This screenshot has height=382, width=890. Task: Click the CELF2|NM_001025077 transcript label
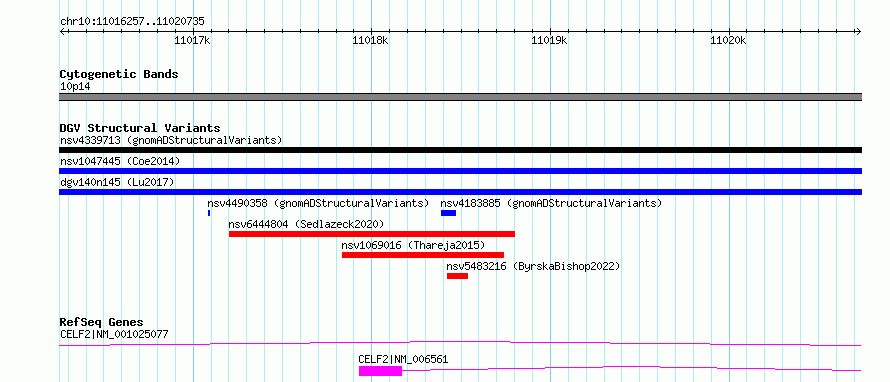pyautogui.click(x=114, y=334)
